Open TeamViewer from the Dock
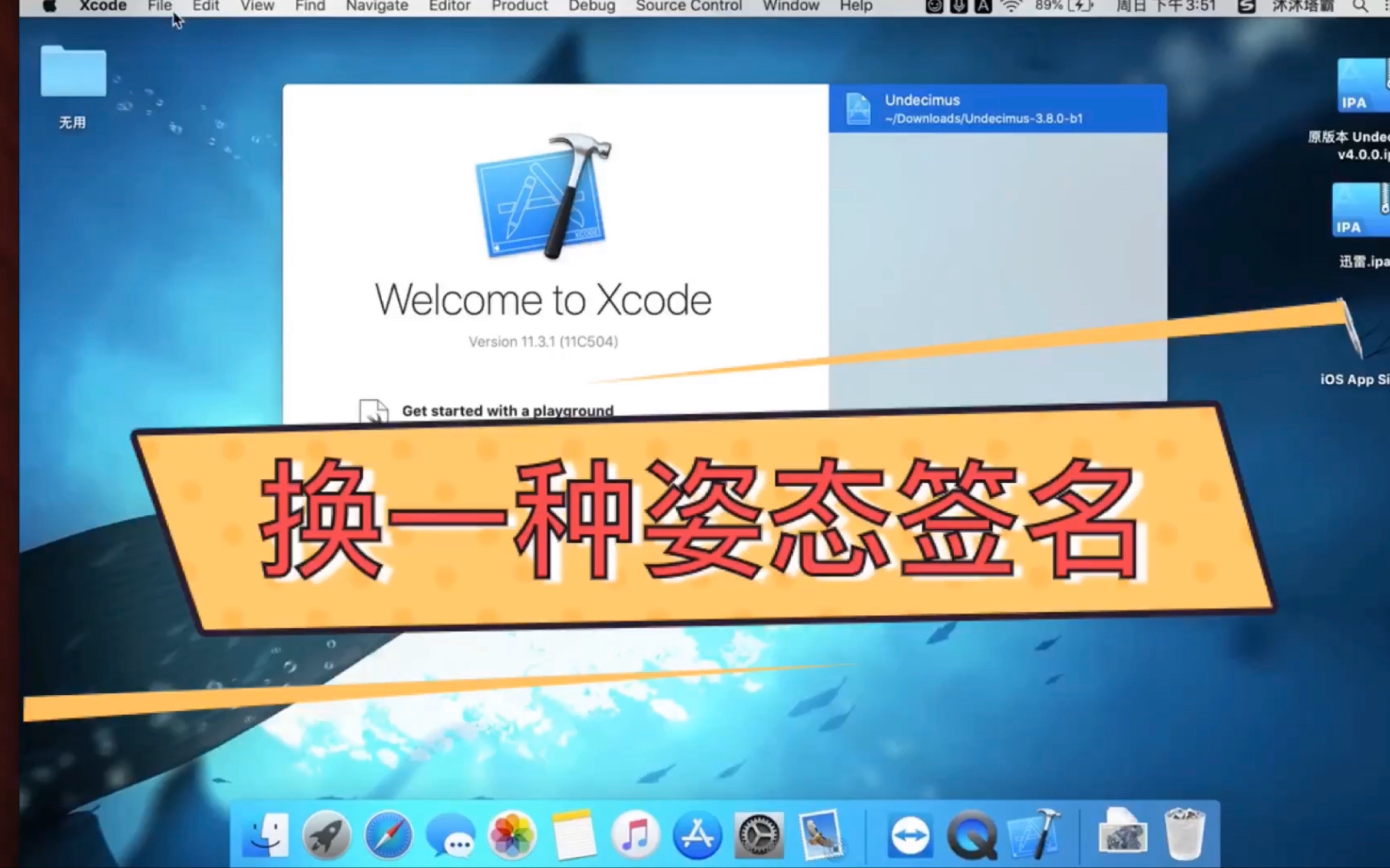The width and height of the screenshot is (1390, 868). click(910, 835)
